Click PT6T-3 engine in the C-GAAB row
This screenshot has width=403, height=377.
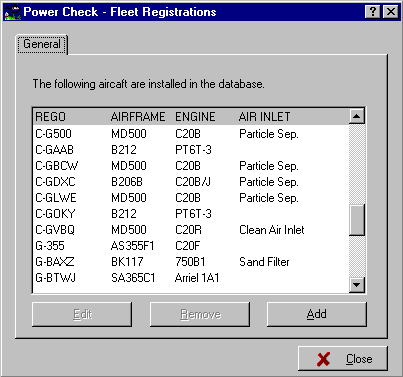pyautogui.click(x=193, y=150)
